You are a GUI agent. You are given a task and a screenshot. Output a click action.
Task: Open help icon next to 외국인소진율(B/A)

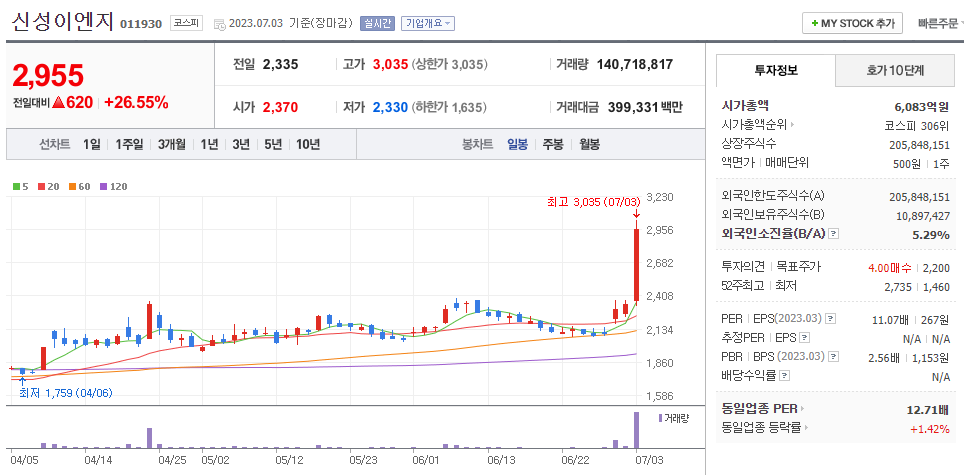[834, 234]
